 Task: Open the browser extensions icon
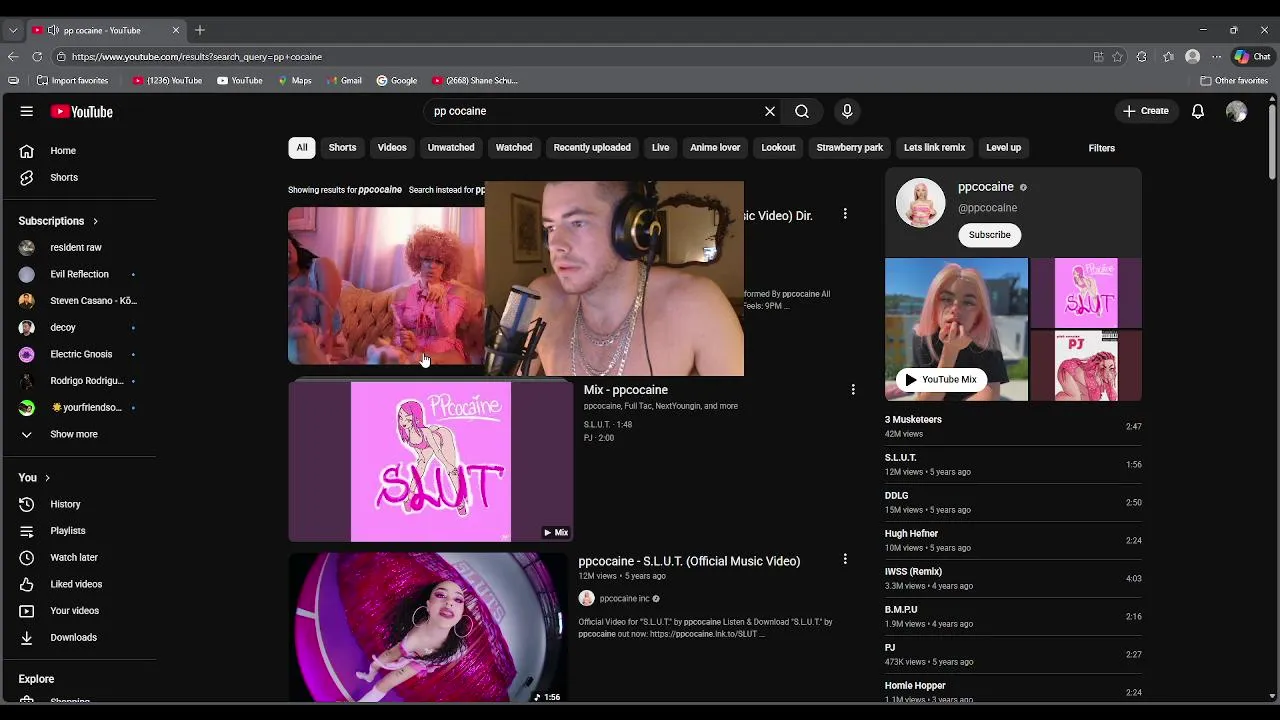[x=1142, y=57]
